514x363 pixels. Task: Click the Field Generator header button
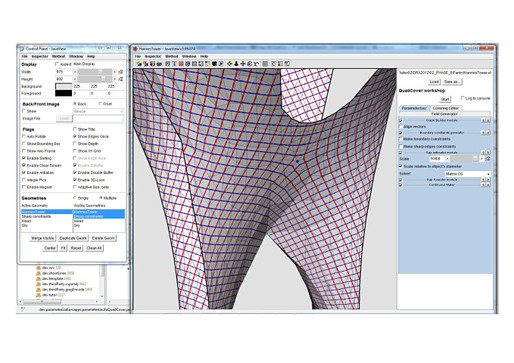(x=445, y=114)
